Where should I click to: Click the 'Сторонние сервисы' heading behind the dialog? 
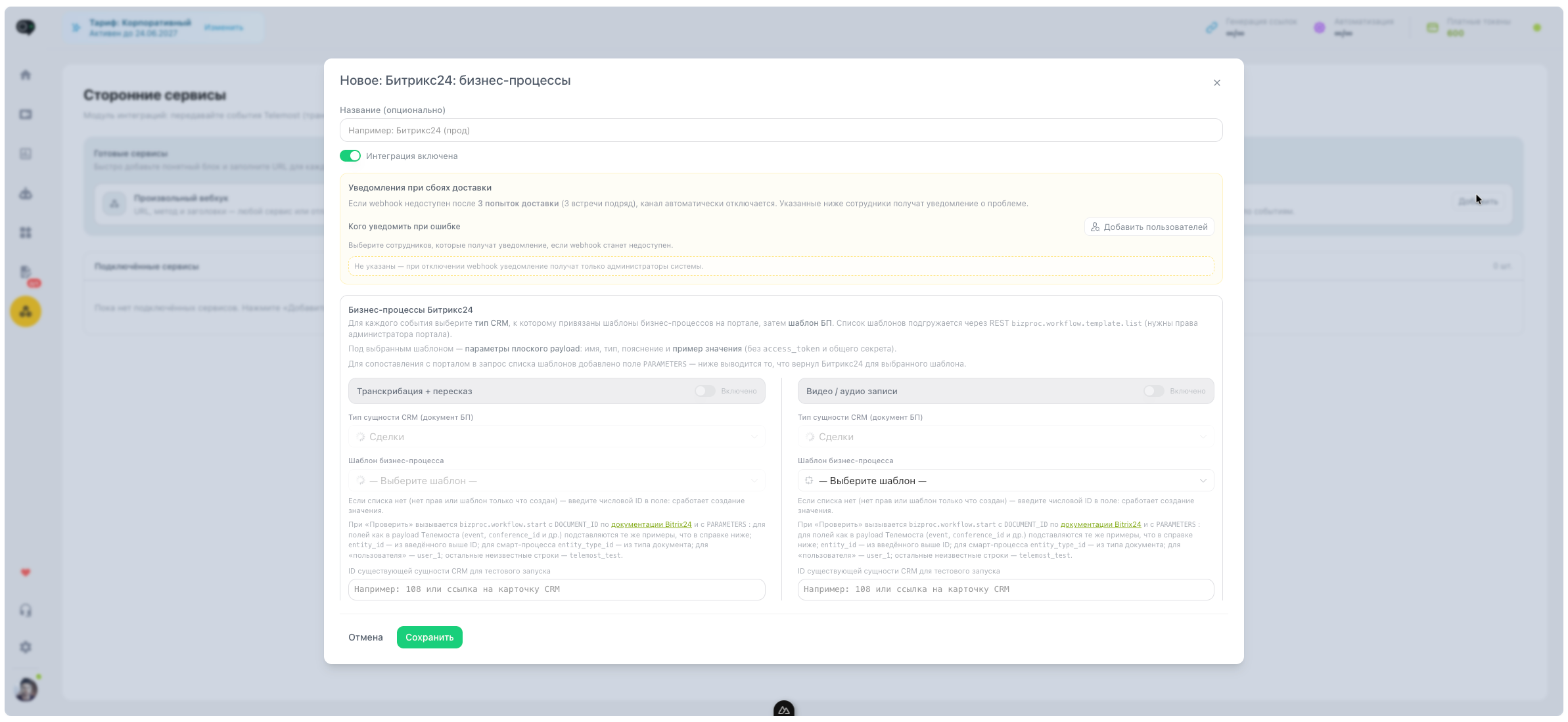point(154,95)
